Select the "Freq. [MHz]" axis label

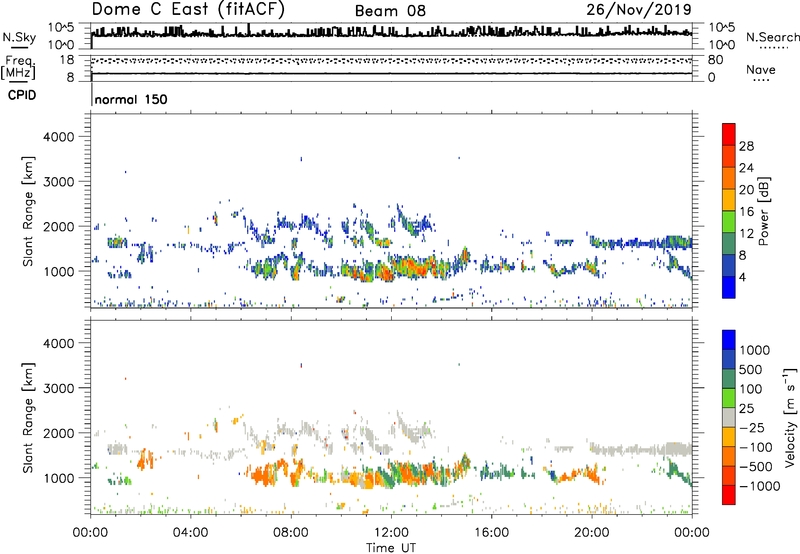point(18,67)
